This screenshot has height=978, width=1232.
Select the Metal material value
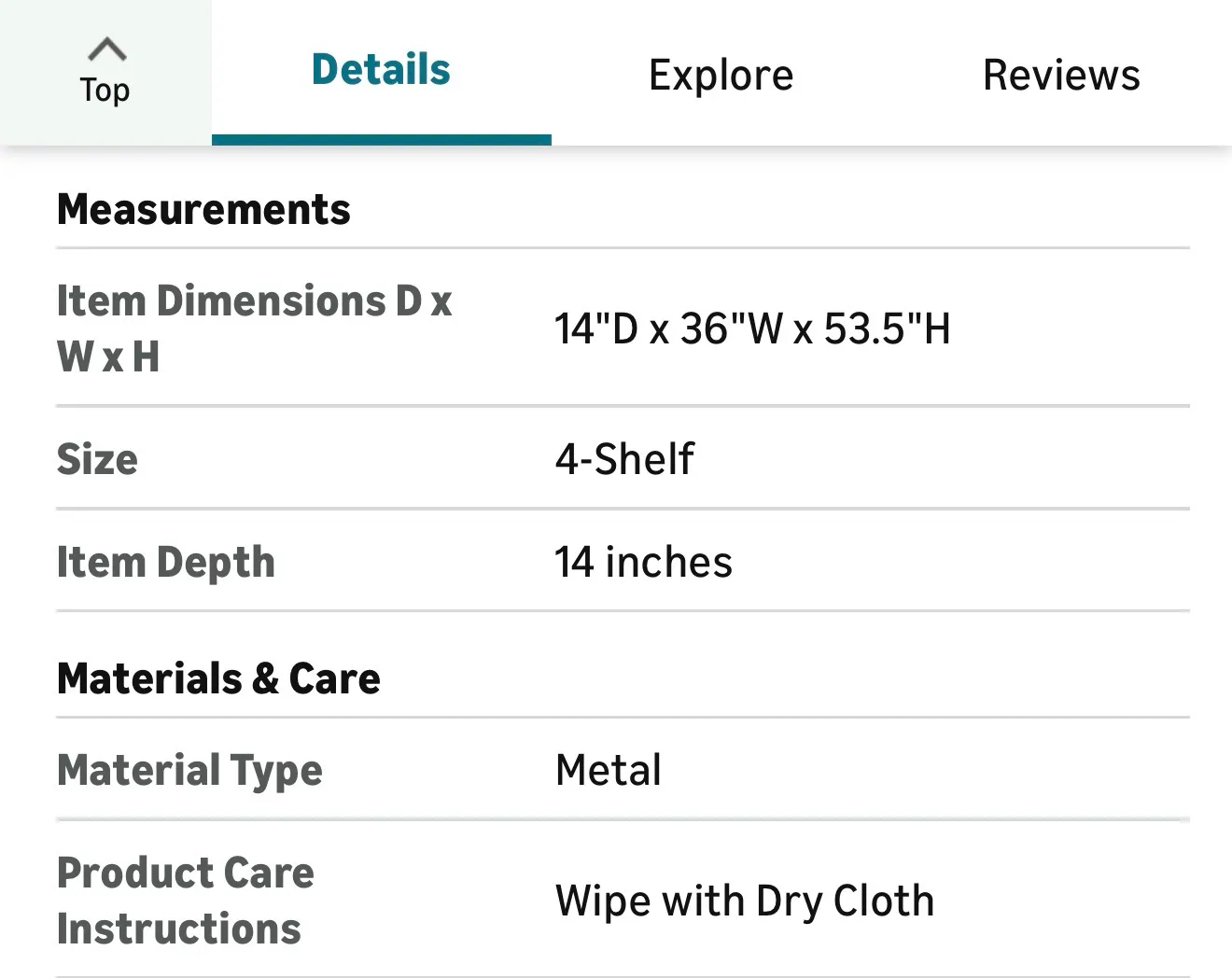(609, 770)
